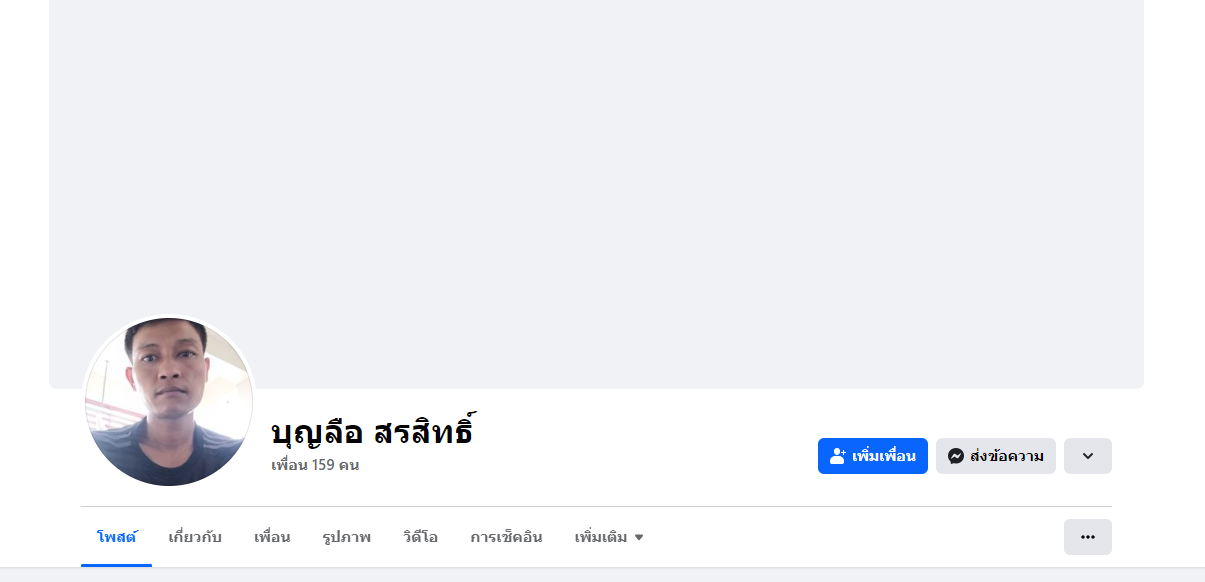Click the small caret arrow after เพิ่มเติม
Viewport: 1205px width, 582px height.
tap(639, 538)
